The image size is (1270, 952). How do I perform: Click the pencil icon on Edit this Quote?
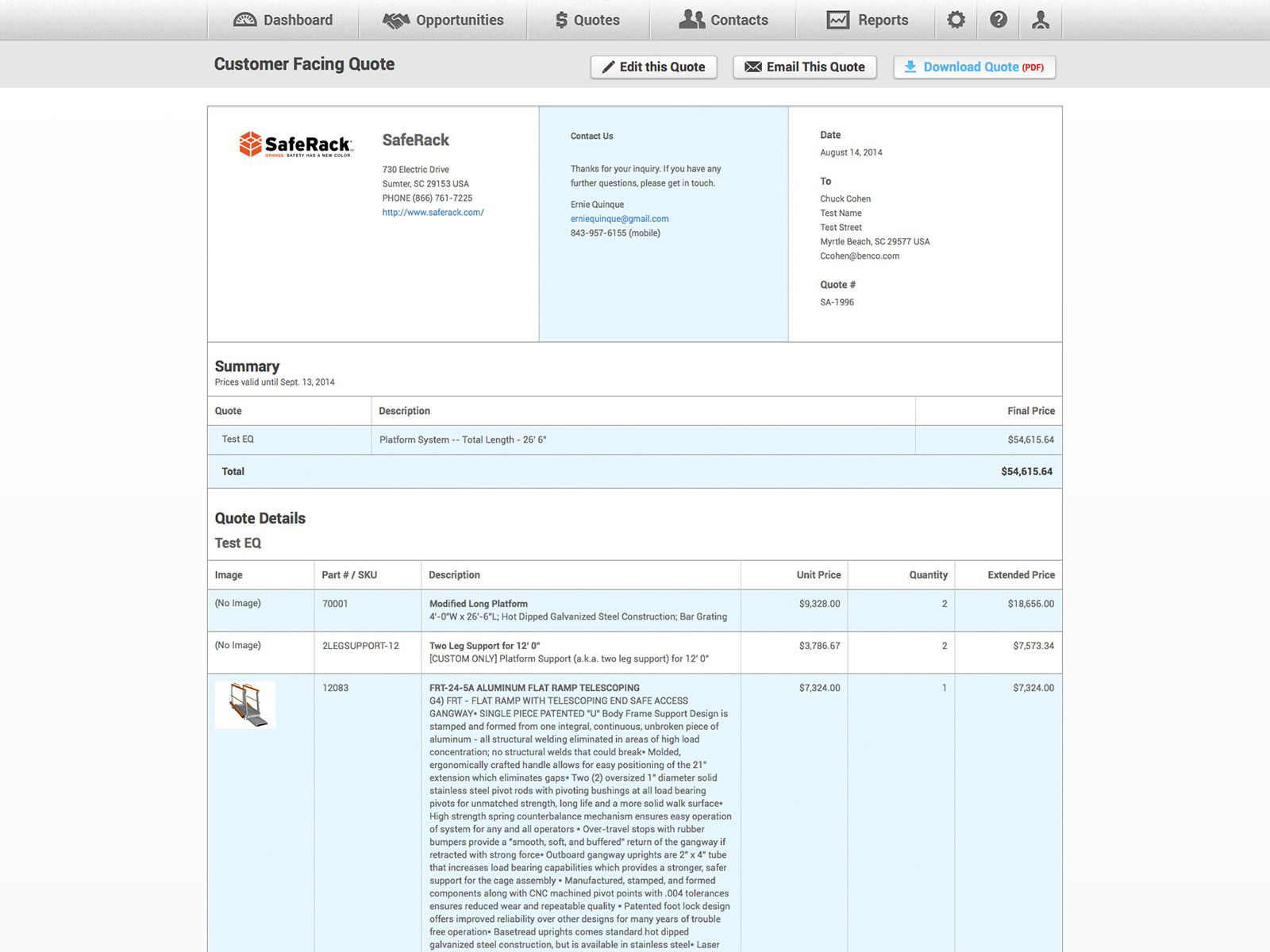(x=608, y=67)
